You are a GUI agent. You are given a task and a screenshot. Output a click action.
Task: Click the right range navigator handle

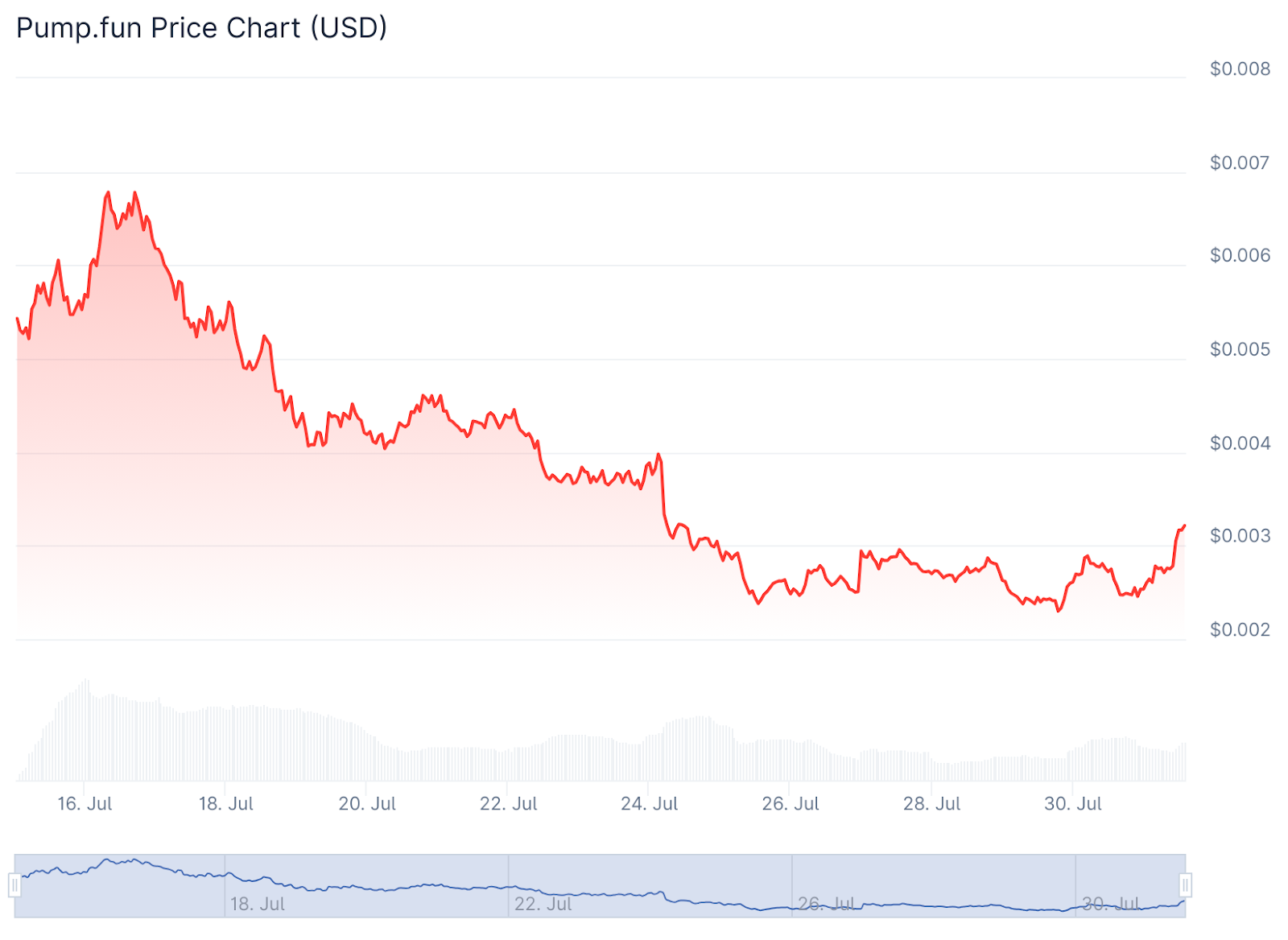(x=1185, y=885)
